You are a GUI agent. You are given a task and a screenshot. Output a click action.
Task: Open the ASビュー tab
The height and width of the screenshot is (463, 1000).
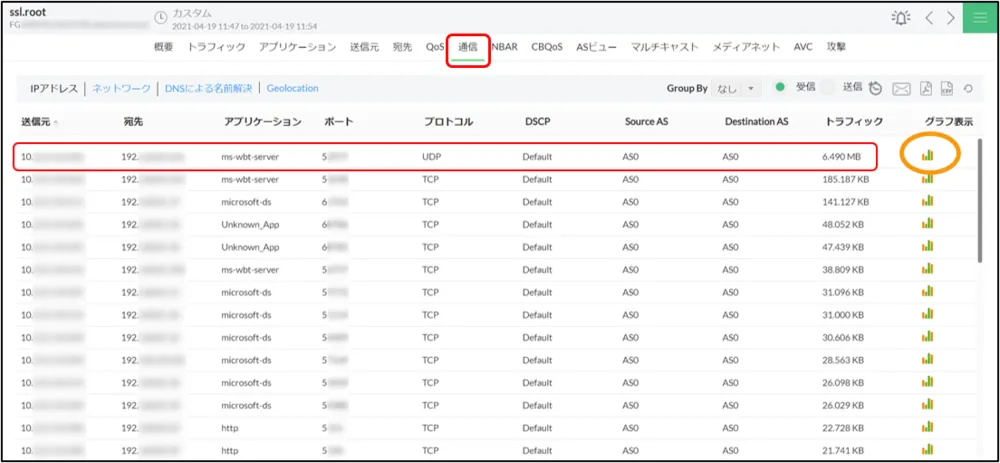pyautogui.click(x=596, y=47)
